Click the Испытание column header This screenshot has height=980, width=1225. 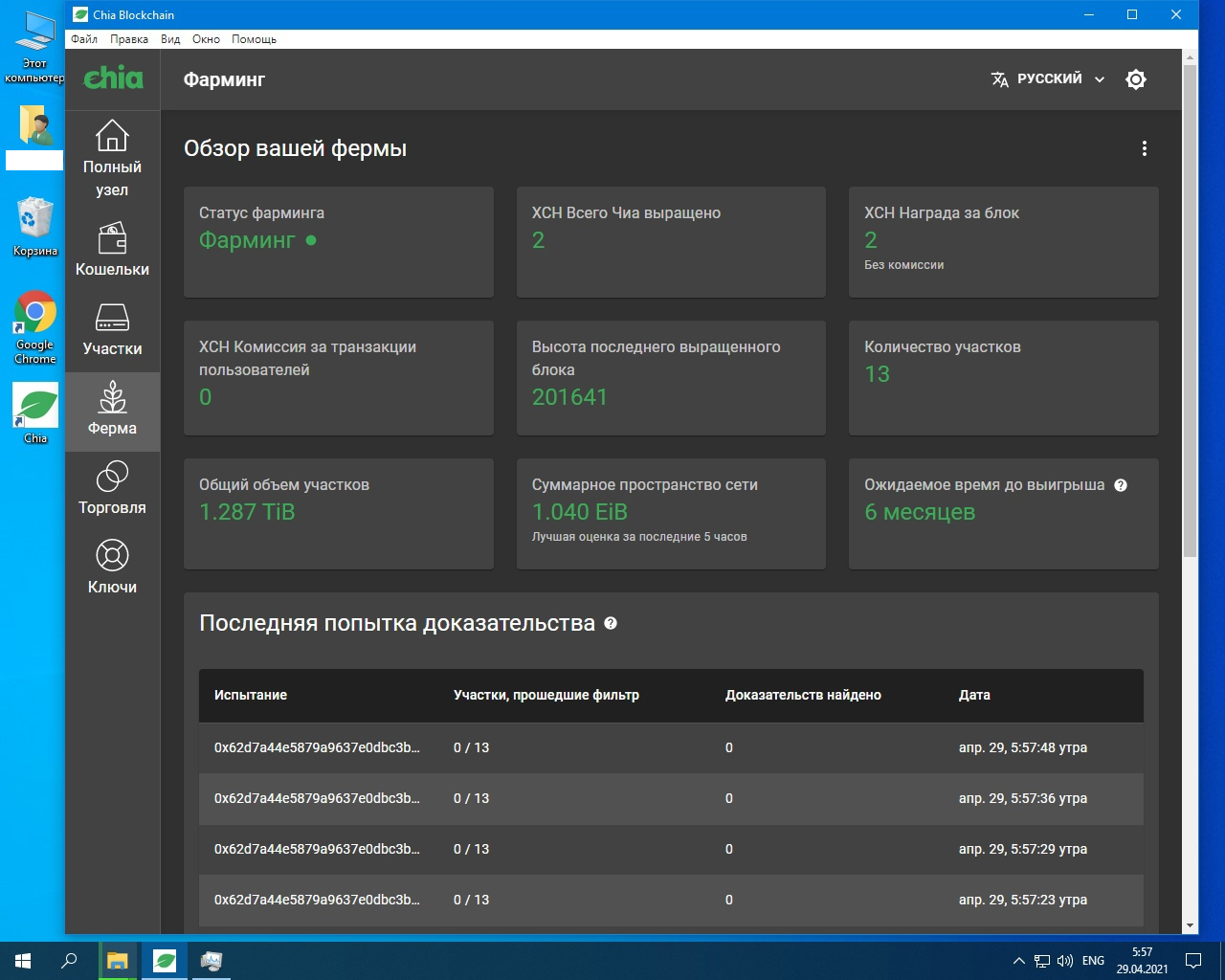tap(251, 695)
